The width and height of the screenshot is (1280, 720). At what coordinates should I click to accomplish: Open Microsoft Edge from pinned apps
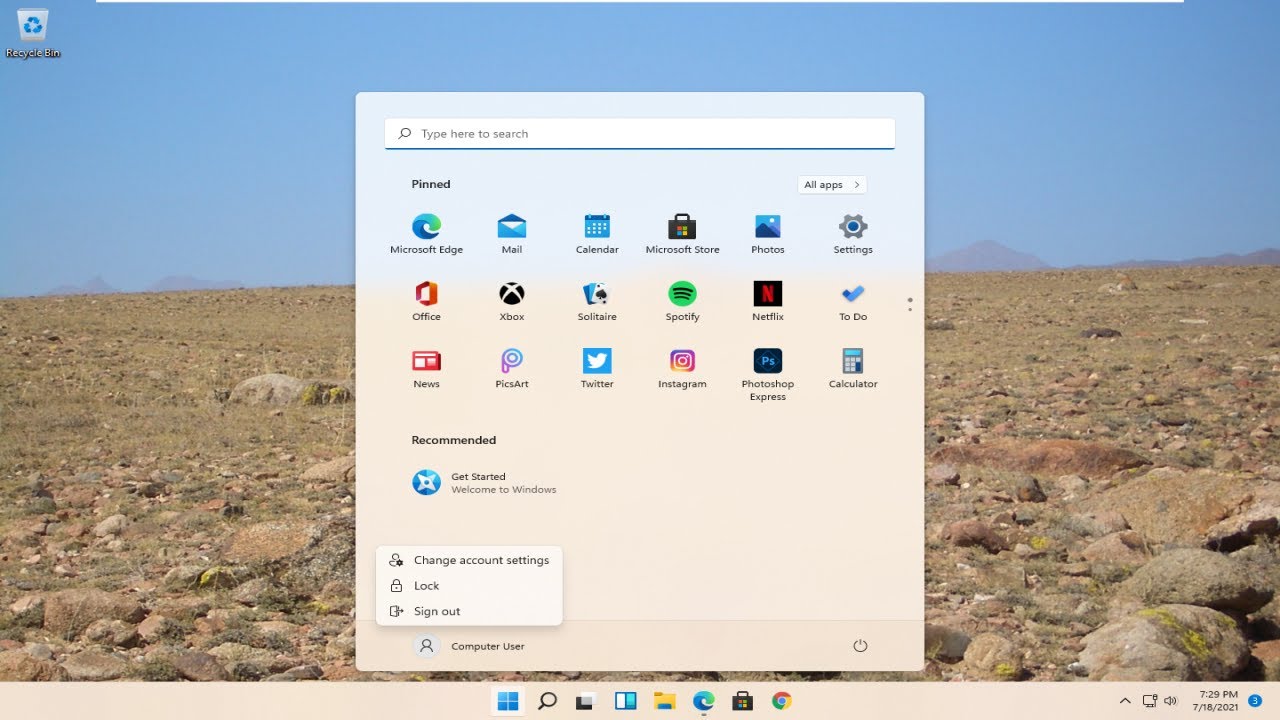426,234
